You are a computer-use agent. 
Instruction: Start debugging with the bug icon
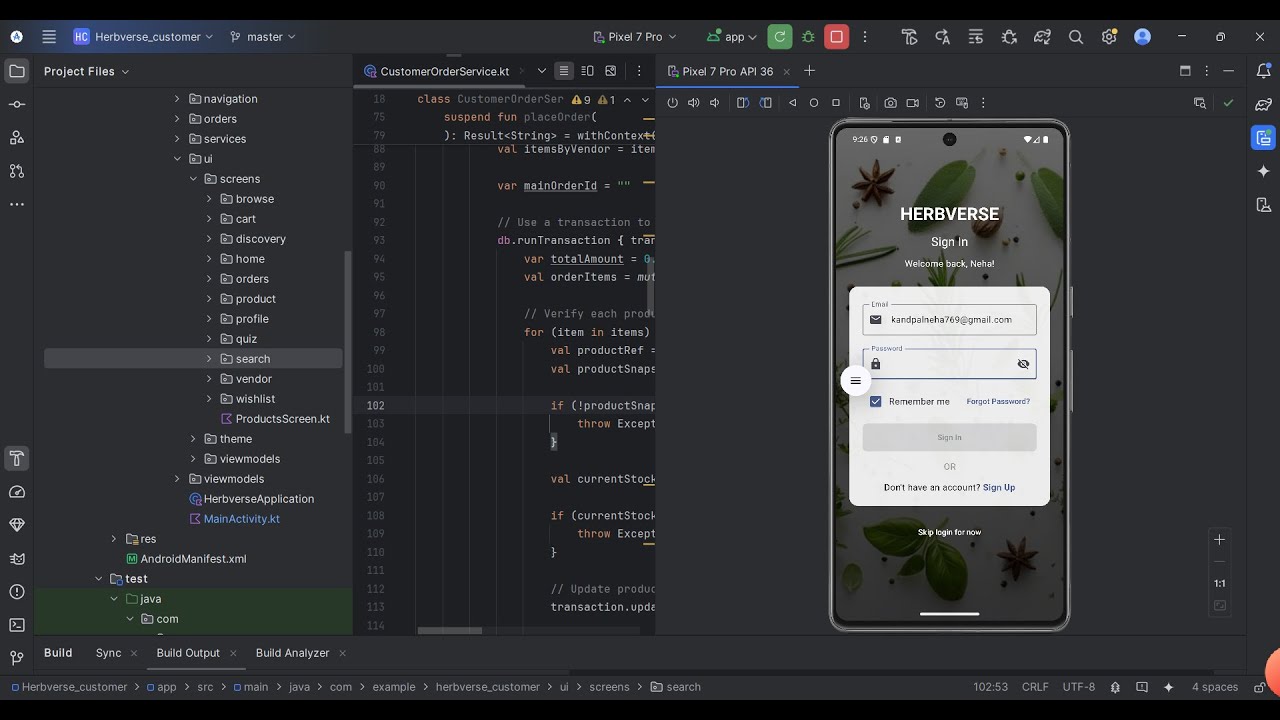click(x=808, y=37)
